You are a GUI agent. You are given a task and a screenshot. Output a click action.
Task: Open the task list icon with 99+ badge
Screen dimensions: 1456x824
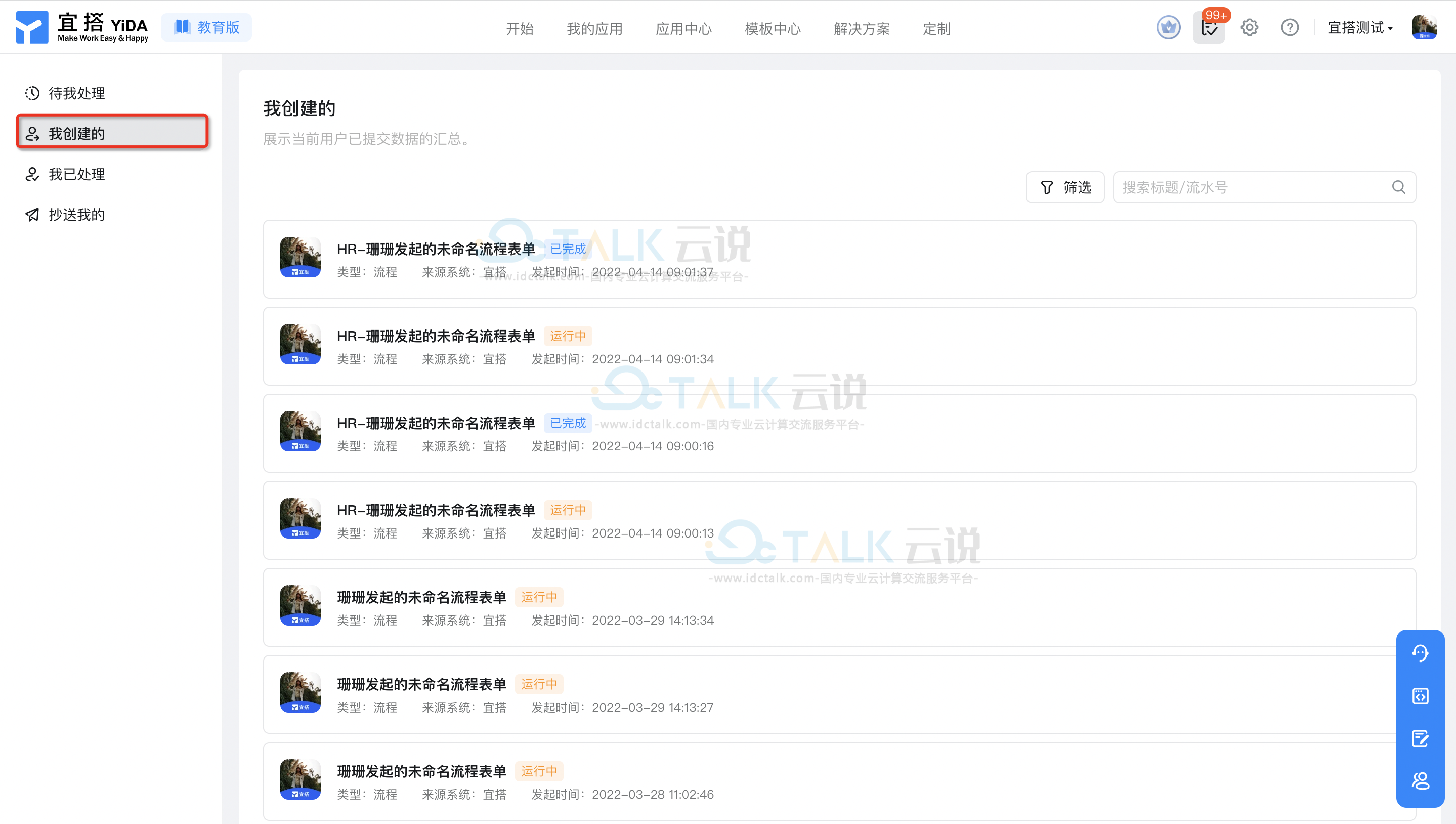[x=1209, y=27]
